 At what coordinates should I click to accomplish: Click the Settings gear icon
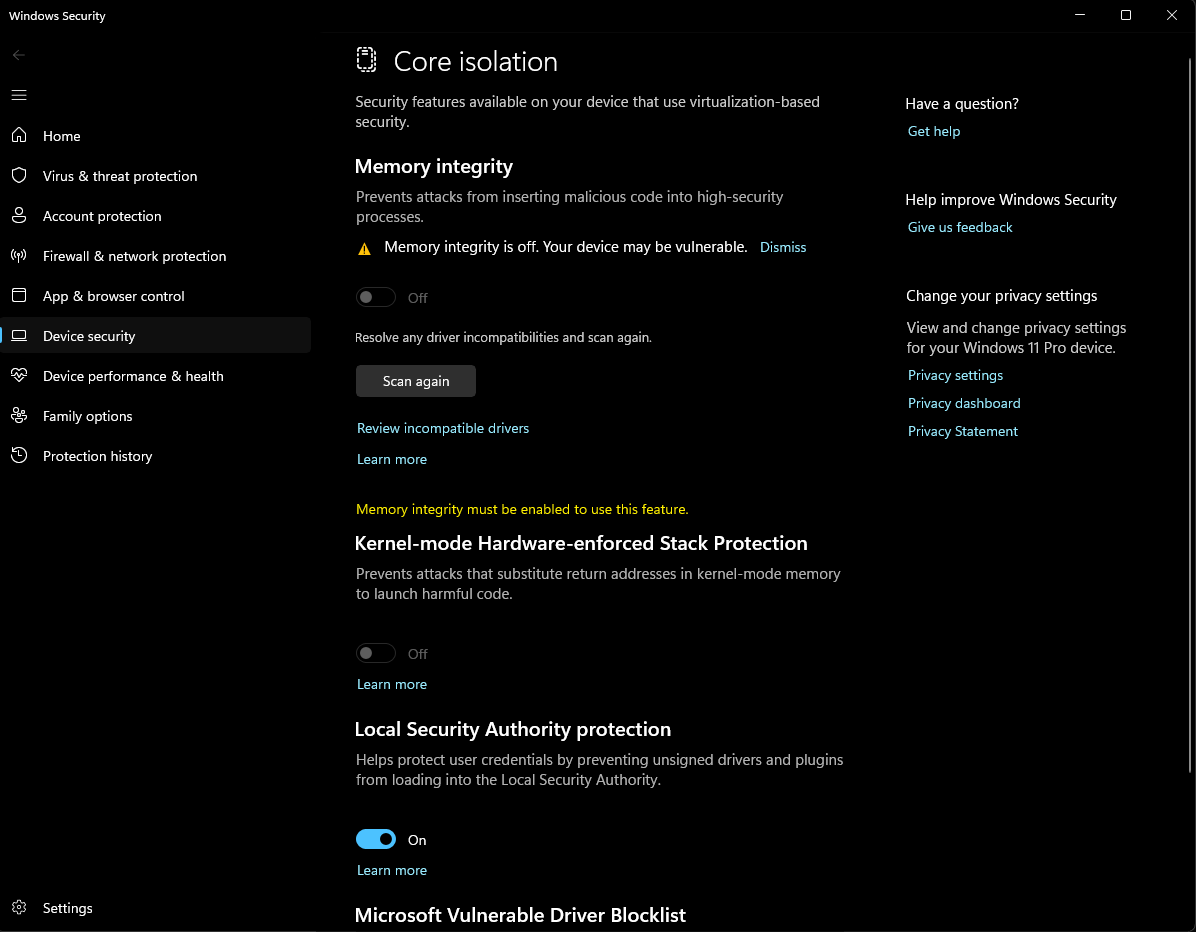click(19, 908)
